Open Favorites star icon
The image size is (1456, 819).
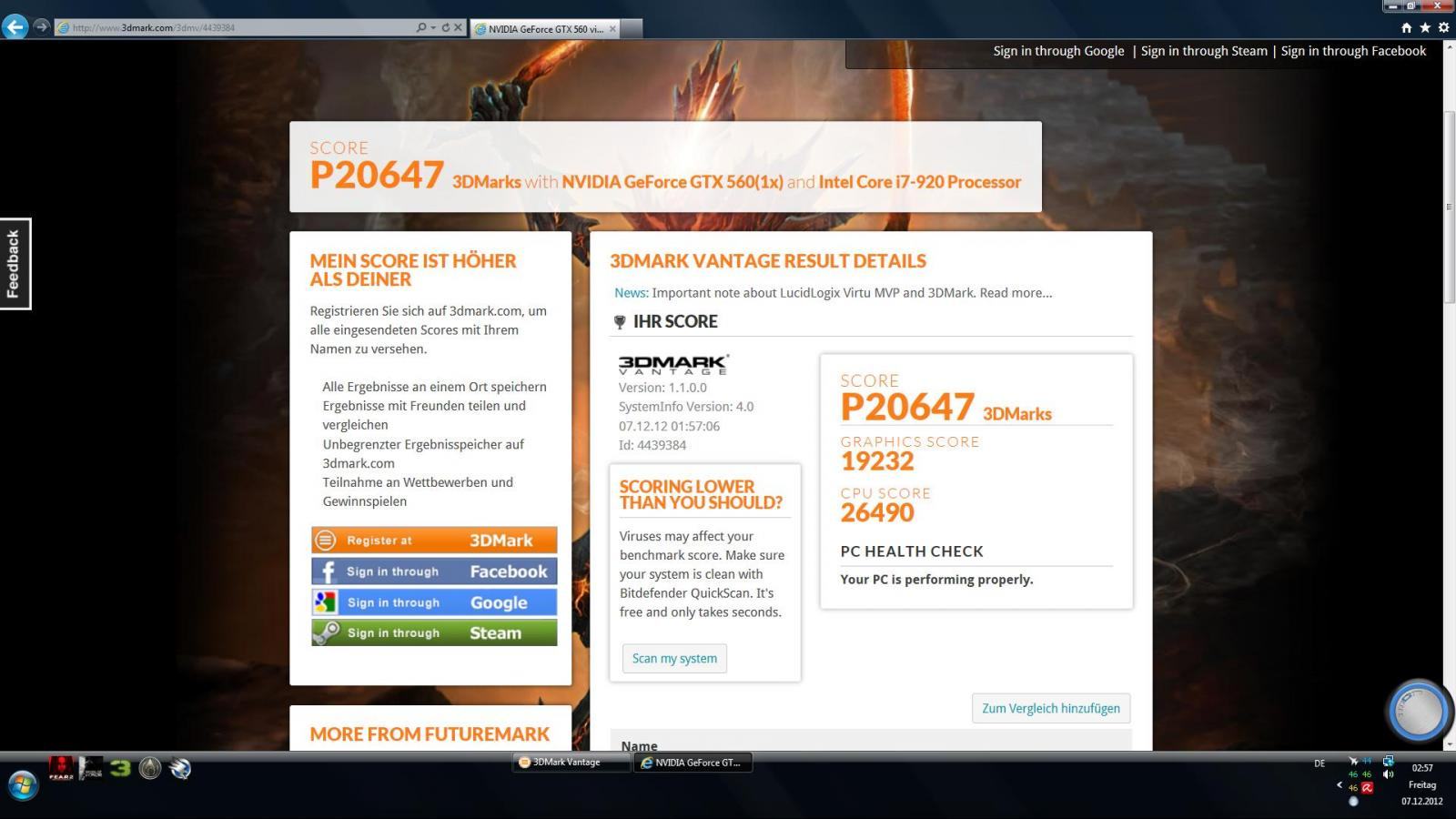point(1425,27)
